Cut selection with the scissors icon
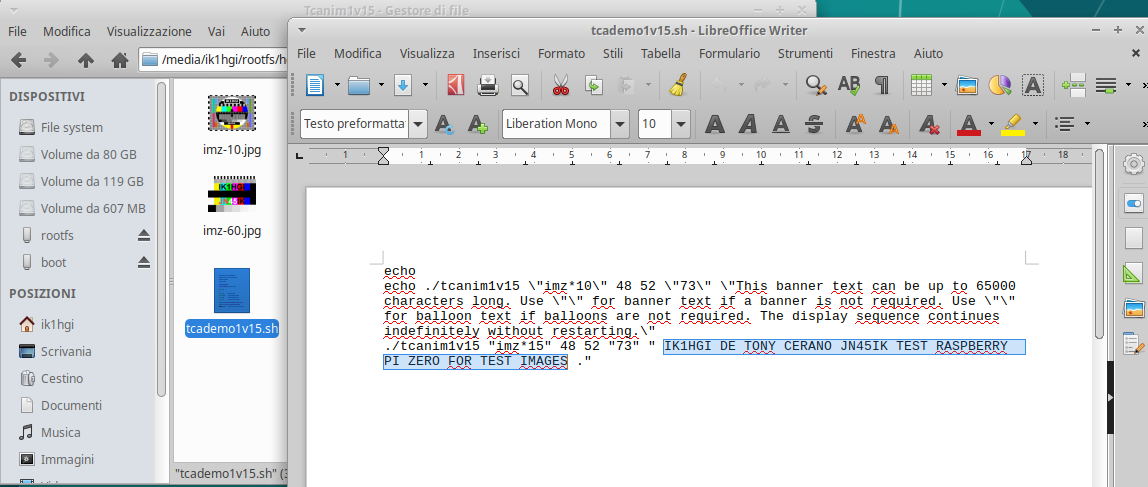 tap(561, 85)
